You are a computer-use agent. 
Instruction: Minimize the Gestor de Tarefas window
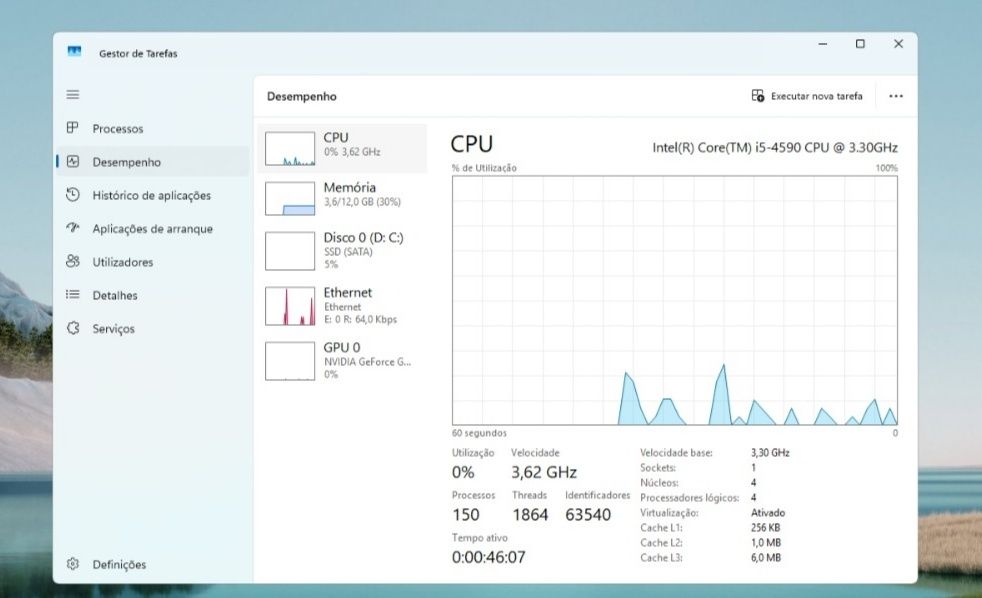point(822,44)
